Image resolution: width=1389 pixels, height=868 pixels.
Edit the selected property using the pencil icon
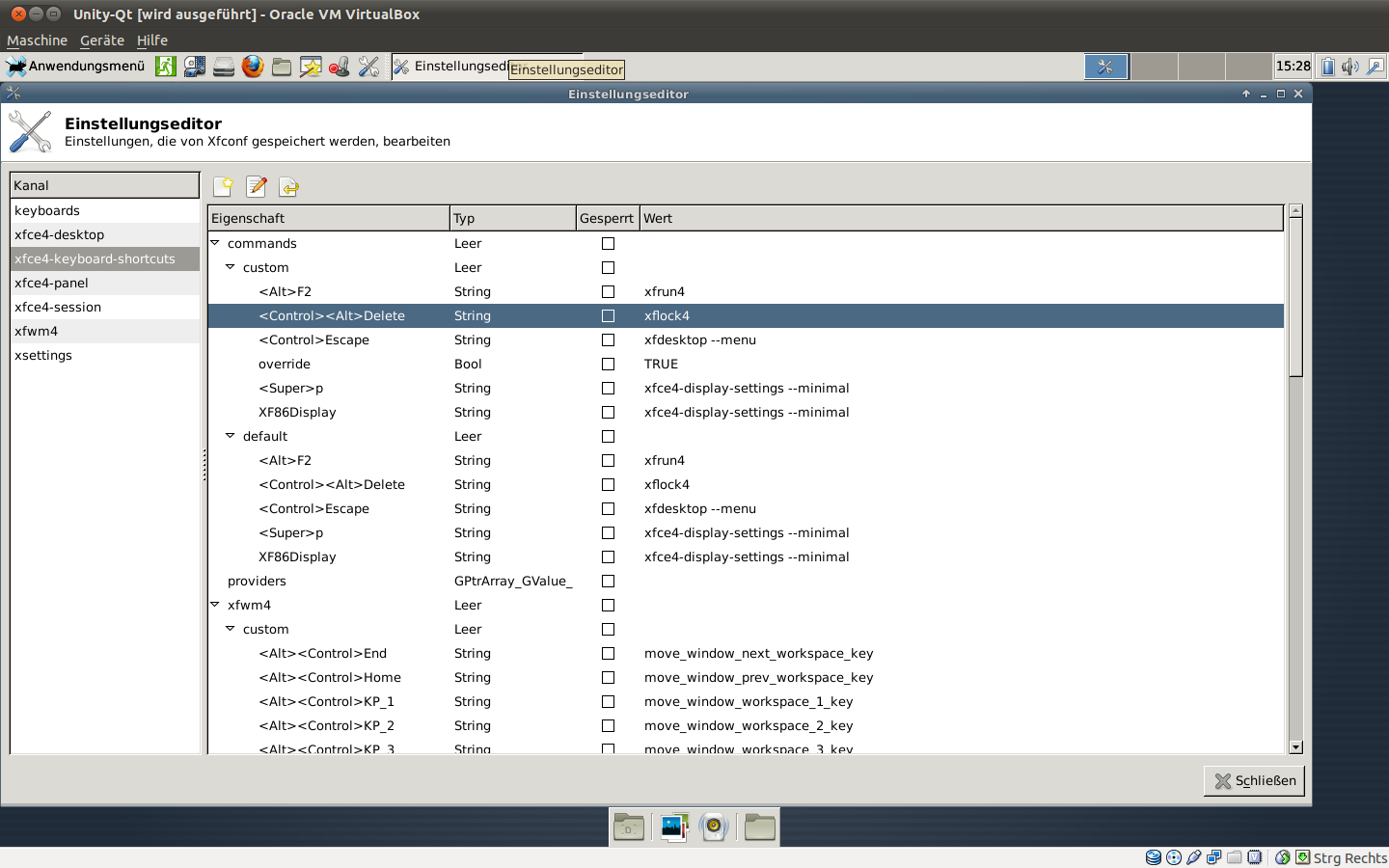(x=257, y=187)
